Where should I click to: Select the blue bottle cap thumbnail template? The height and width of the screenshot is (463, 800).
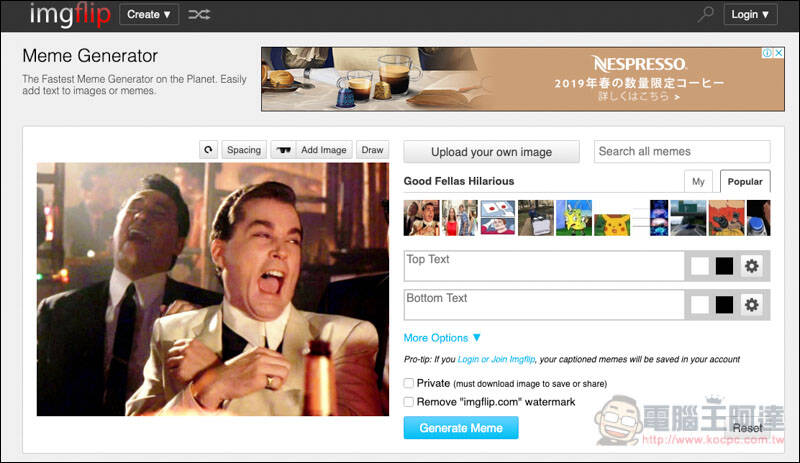(759, 218)
